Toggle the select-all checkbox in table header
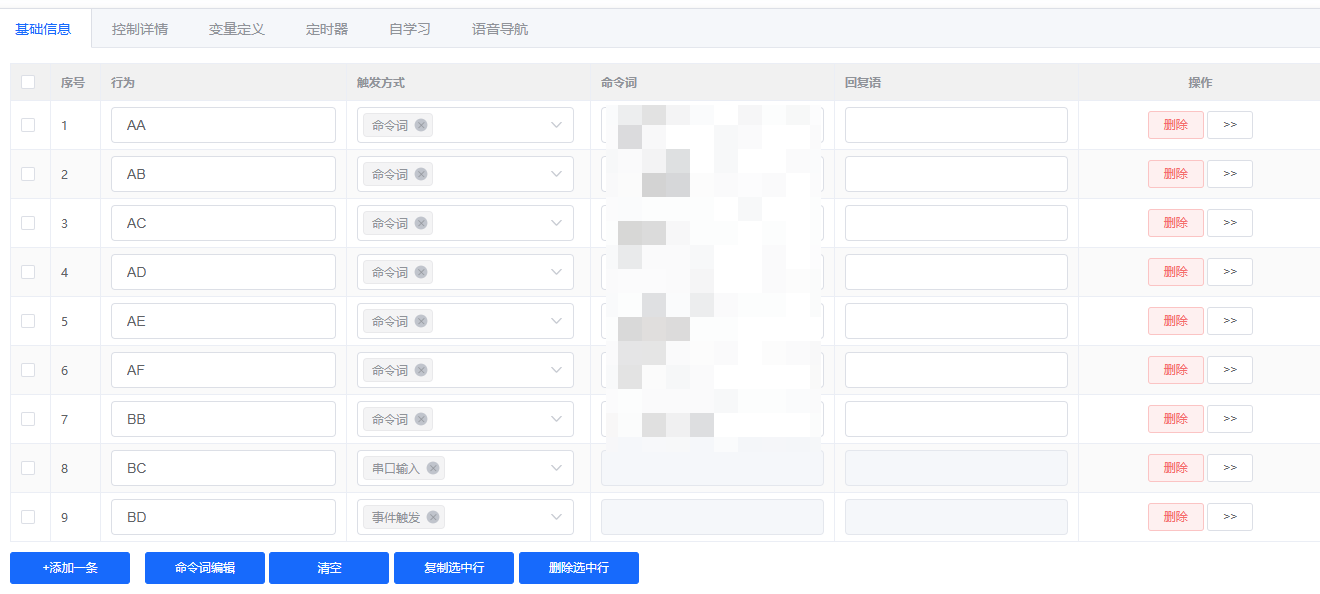The width and height of the screenshot is (1320, 594). [x=28, y=82]
